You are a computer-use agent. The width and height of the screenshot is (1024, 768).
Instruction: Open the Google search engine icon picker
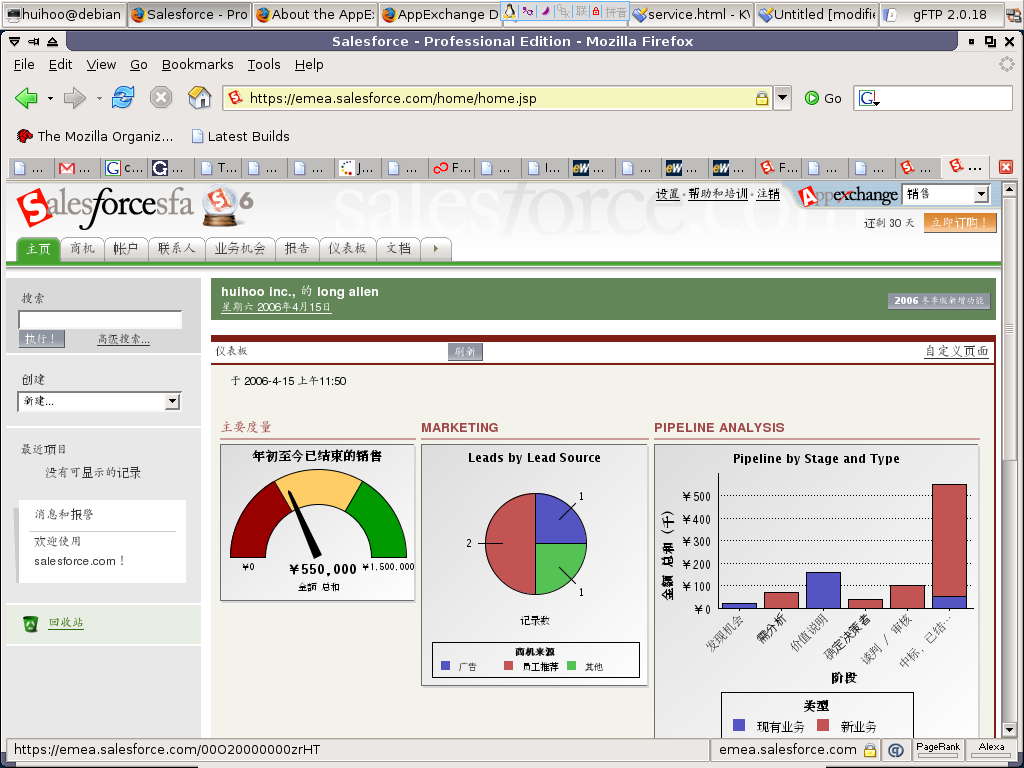[869, 99]
